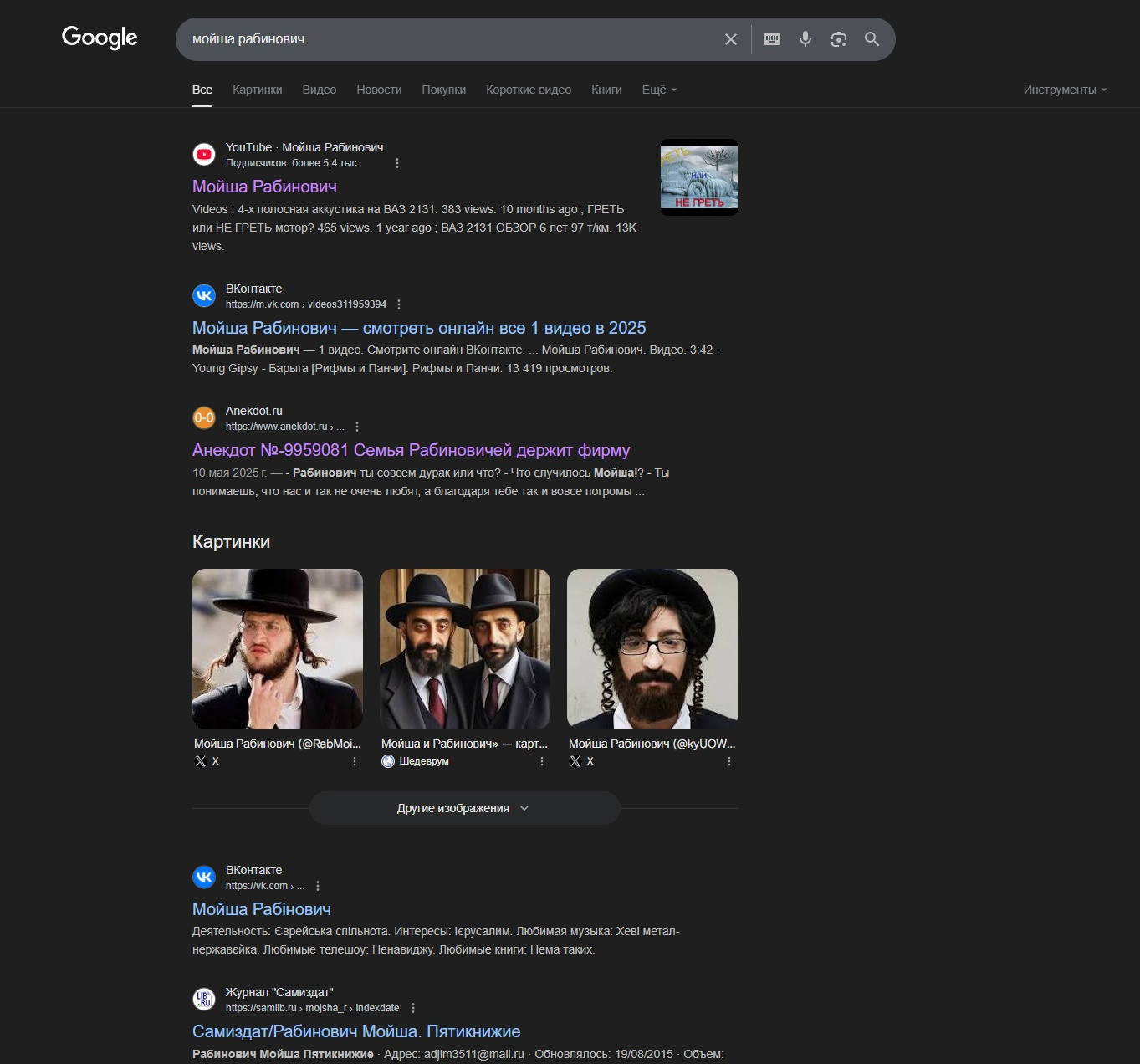This screenshot has height=1064, width=1140.
Task: Open the Самиздат Пятикнижие result link
Action: (x=356, y=1031)
